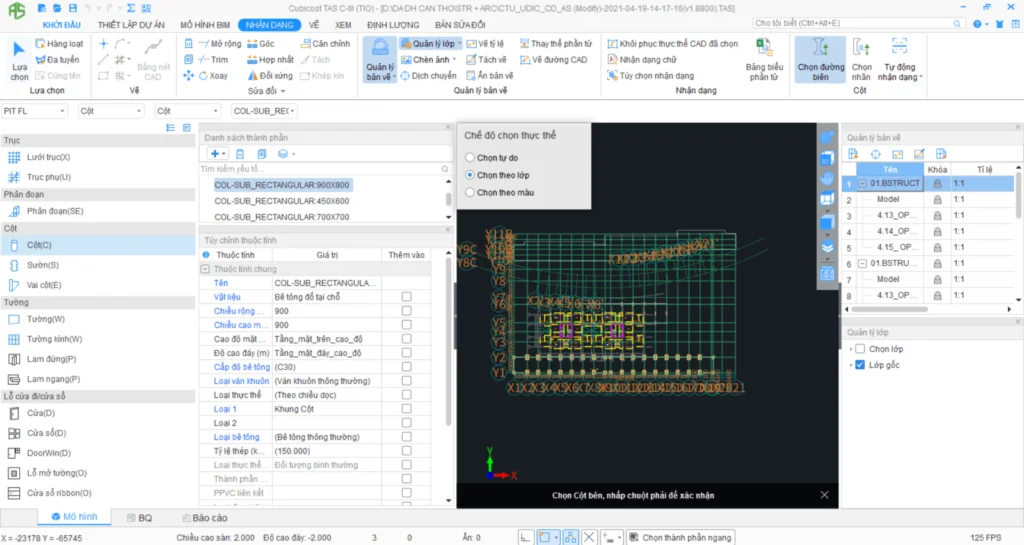Open Quản lý bản vẽ drawing manager
1024x545 pixels.
[380, 60]
